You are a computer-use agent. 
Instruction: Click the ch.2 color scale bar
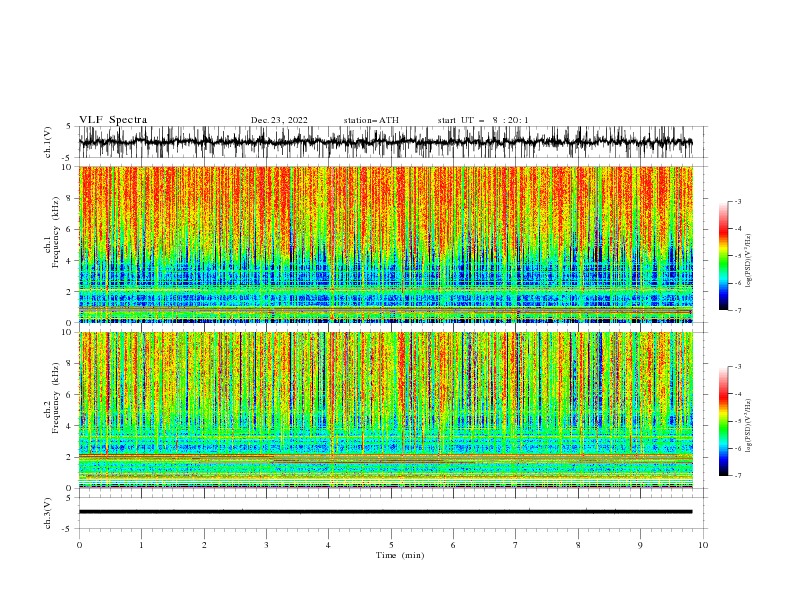click(724, 421)
